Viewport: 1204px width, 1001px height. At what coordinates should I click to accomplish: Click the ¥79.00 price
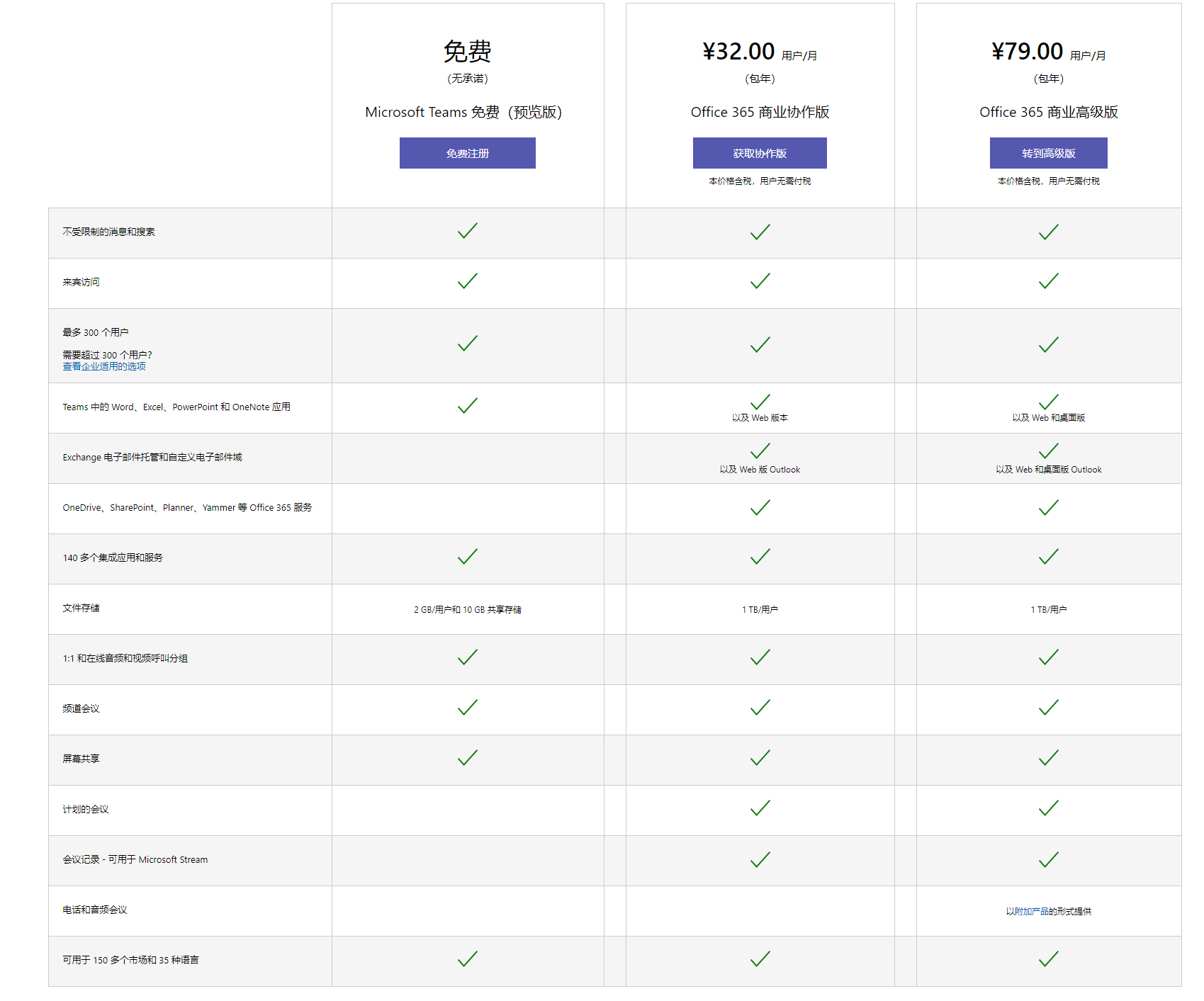click(x=1027, y=51)
